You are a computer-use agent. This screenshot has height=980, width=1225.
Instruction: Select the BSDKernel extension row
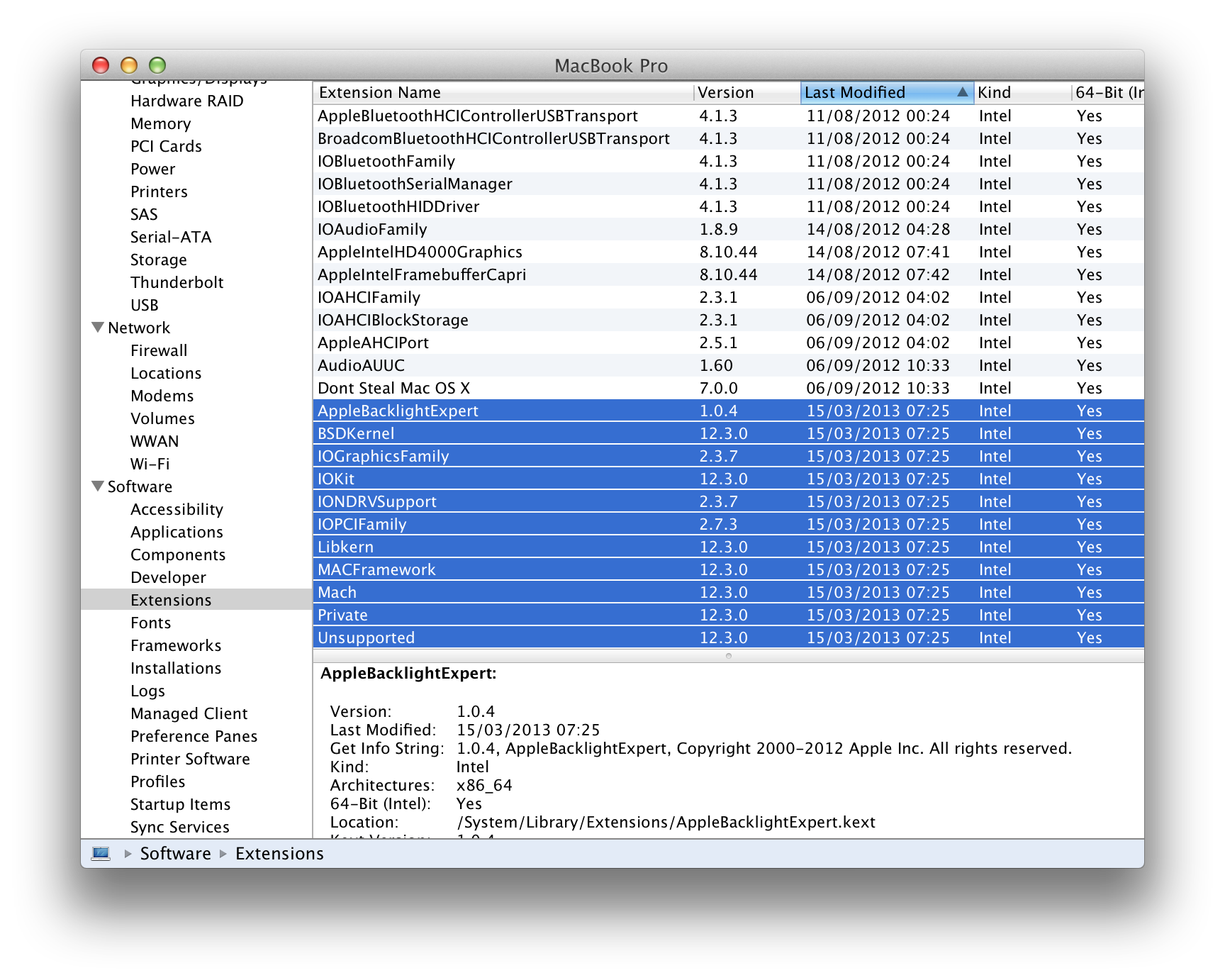click(x=728, y=433)
